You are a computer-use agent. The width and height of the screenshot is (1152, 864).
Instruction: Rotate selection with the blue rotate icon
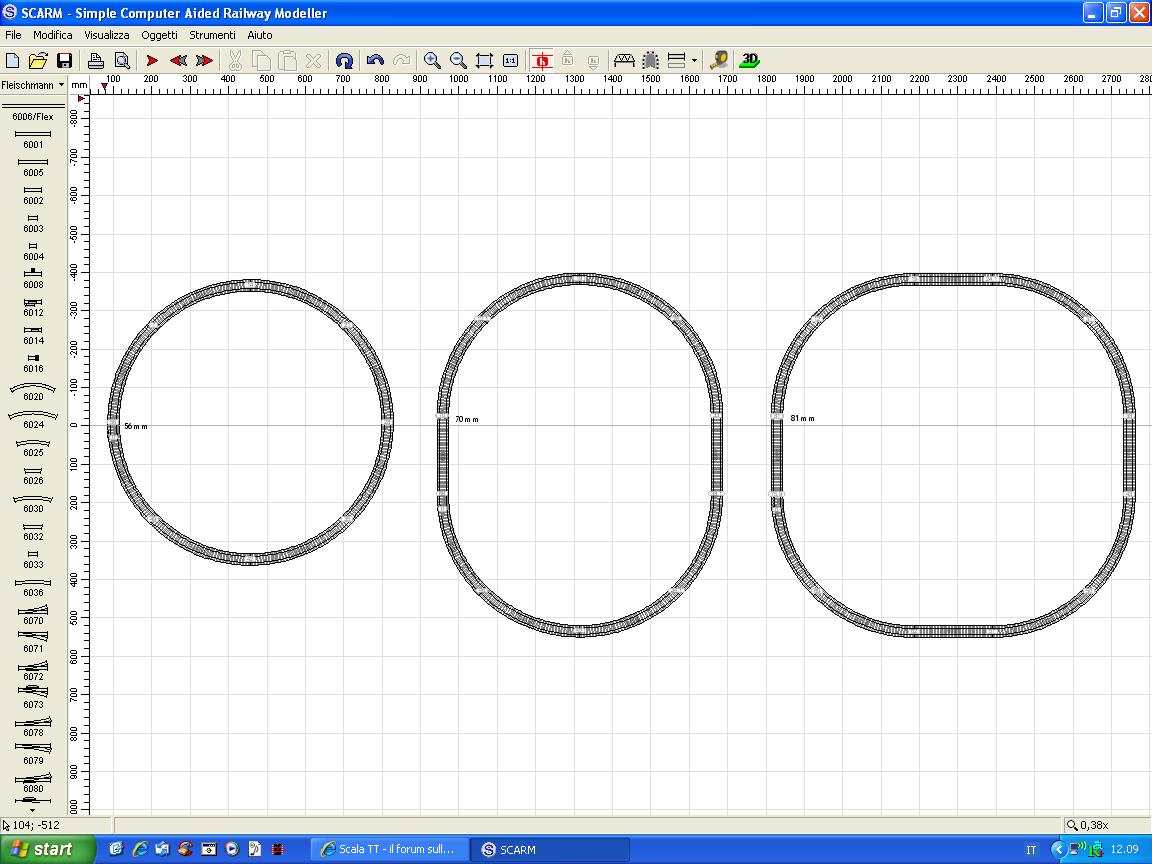(344, 60)
